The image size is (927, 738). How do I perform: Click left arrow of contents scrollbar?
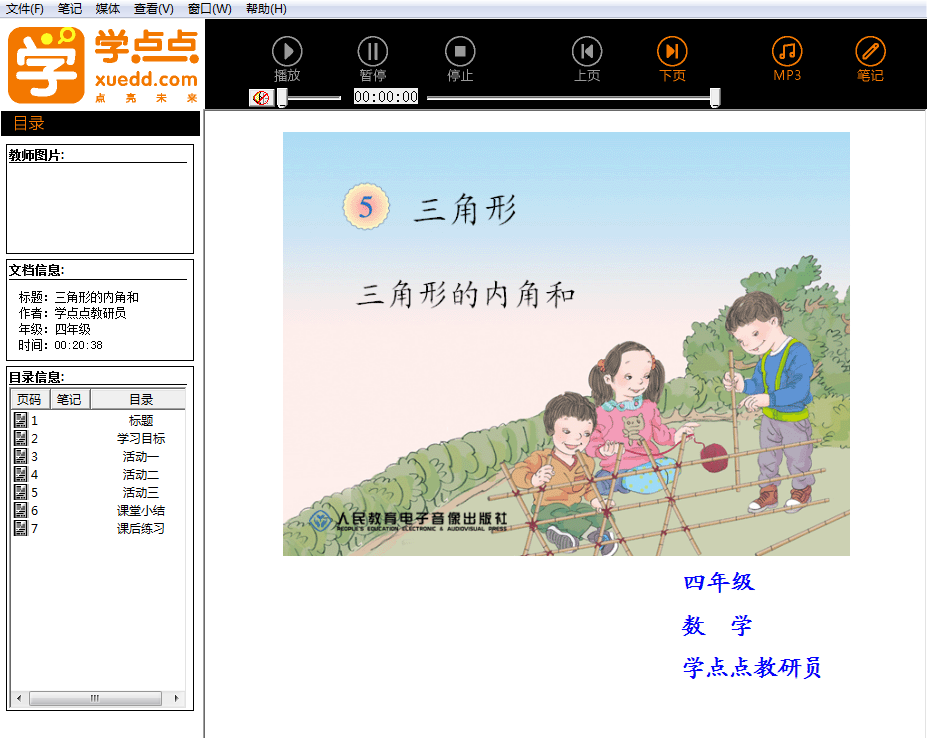coord(19,698)
